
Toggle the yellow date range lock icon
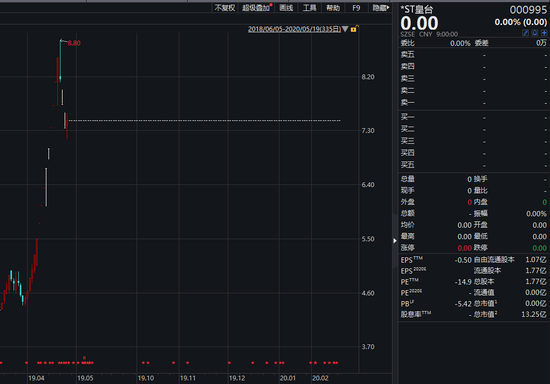click(x=354, y=29)
